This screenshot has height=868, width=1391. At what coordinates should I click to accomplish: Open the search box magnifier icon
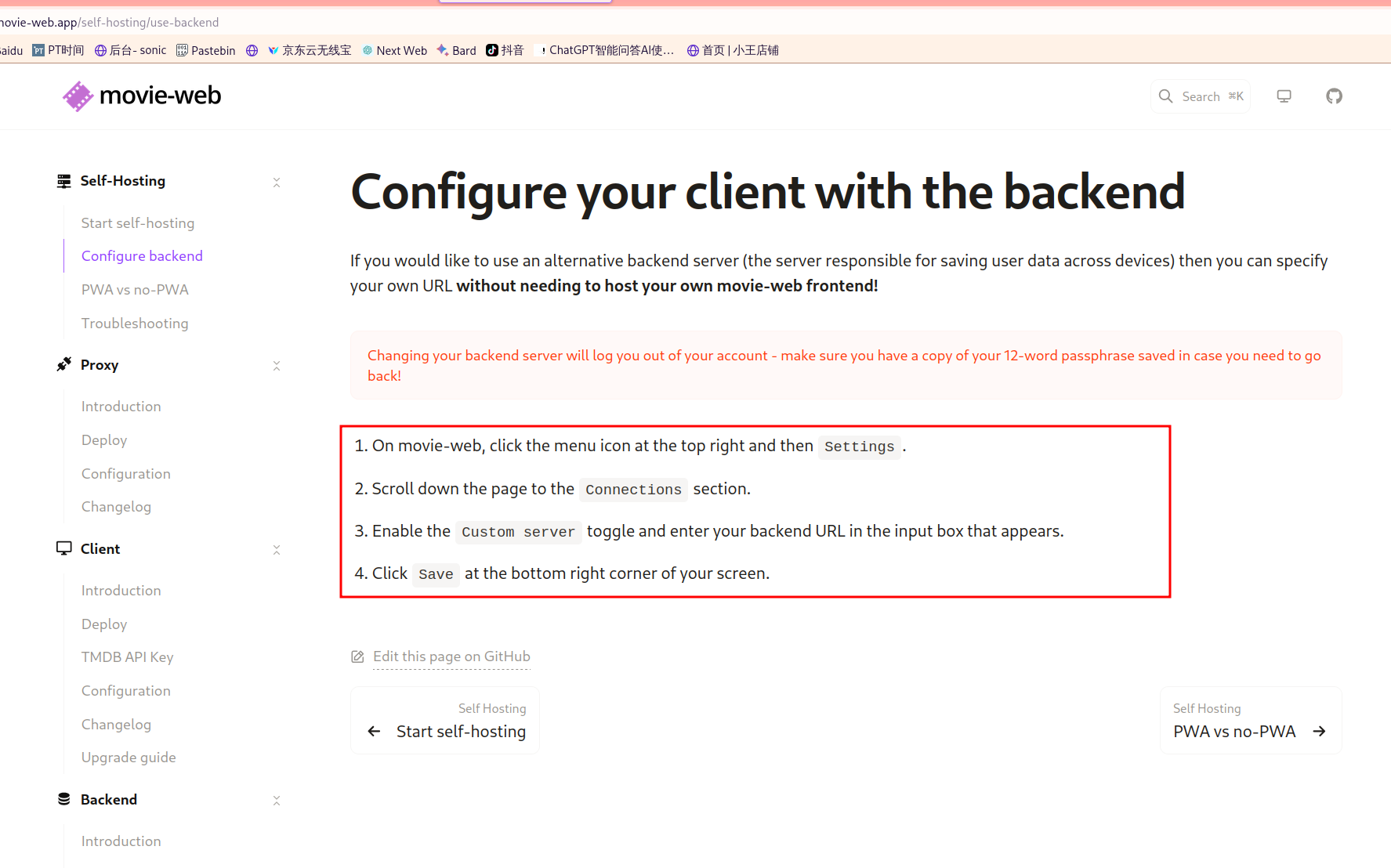1166,96
